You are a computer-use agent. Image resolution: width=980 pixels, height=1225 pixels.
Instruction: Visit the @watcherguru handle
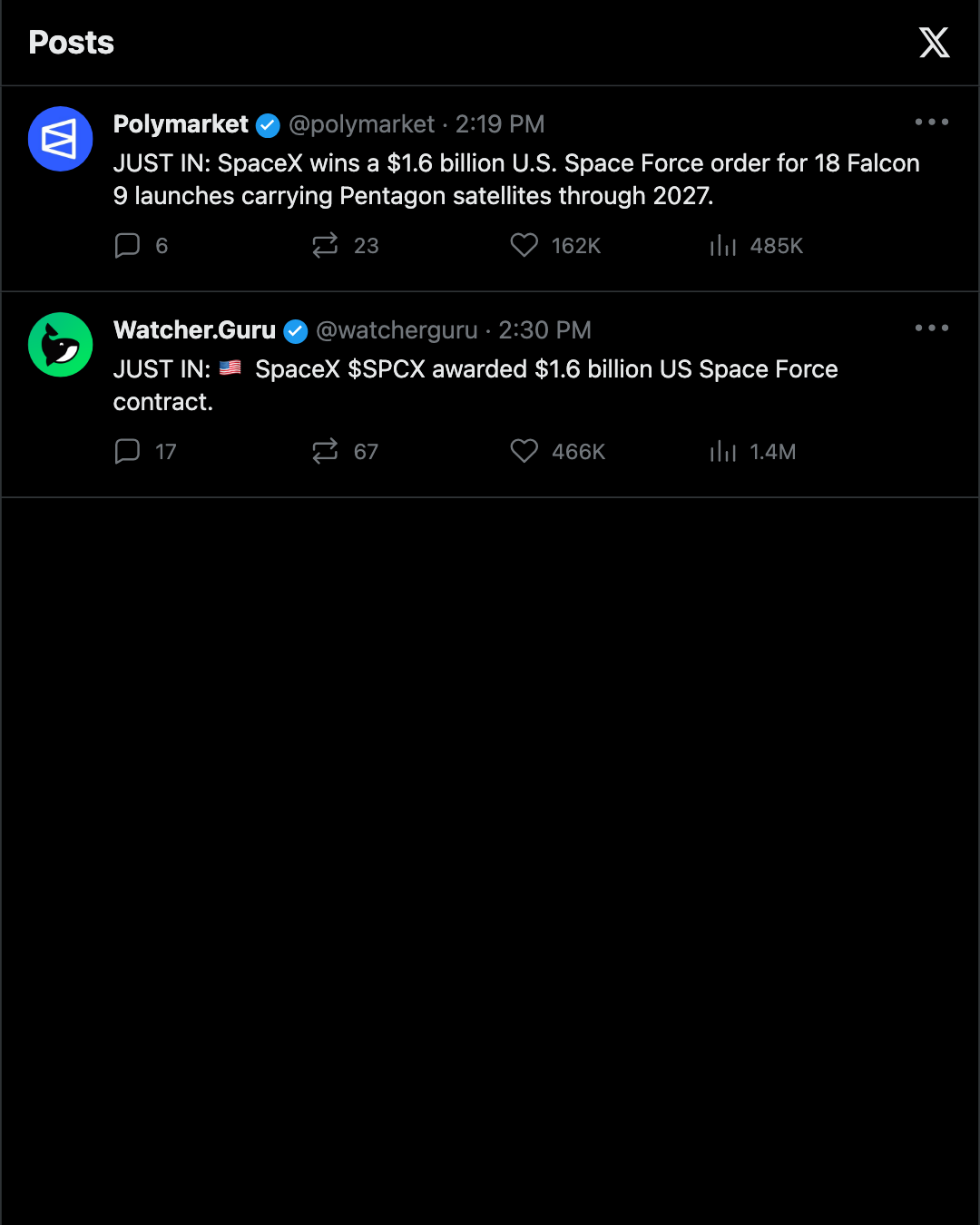pos(397,330)
